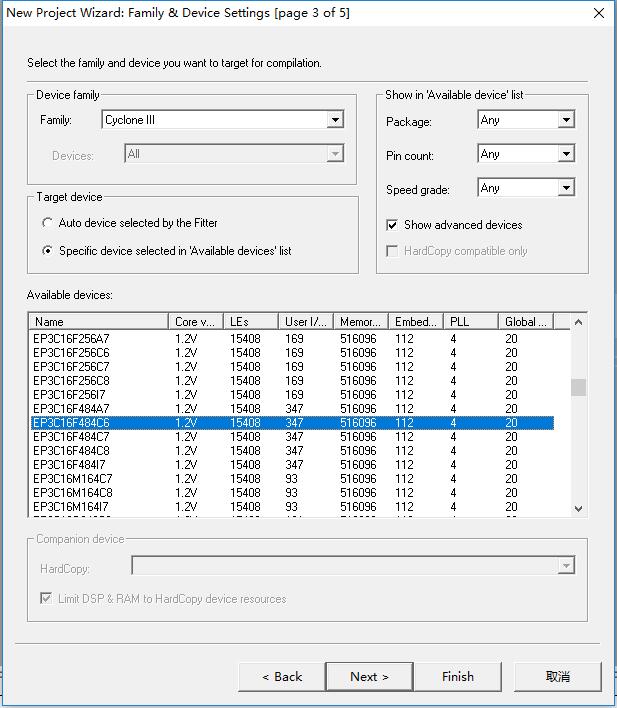Screen dimensions: 617x708
Task: Sort devices by the LEs column header
Action: [x=251, y=321]
